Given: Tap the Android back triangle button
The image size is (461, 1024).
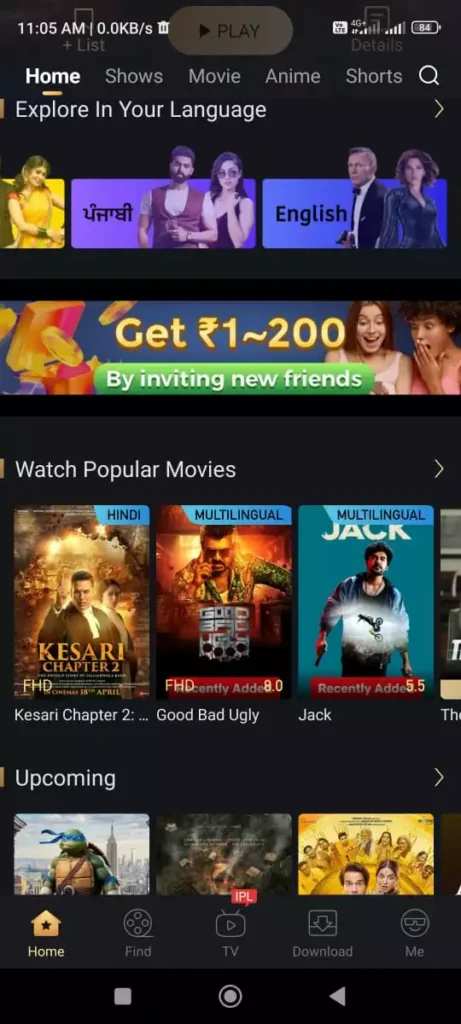Looking at the screenshot, I should pos(337,996).
